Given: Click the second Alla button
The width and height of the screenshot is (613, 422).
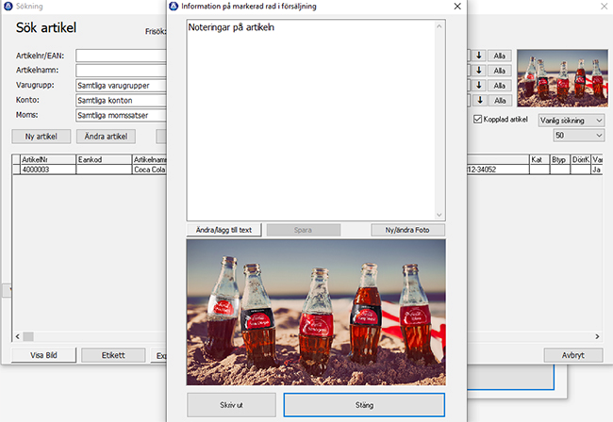Looking at the screenshot, I should click(x=500, y=70).
